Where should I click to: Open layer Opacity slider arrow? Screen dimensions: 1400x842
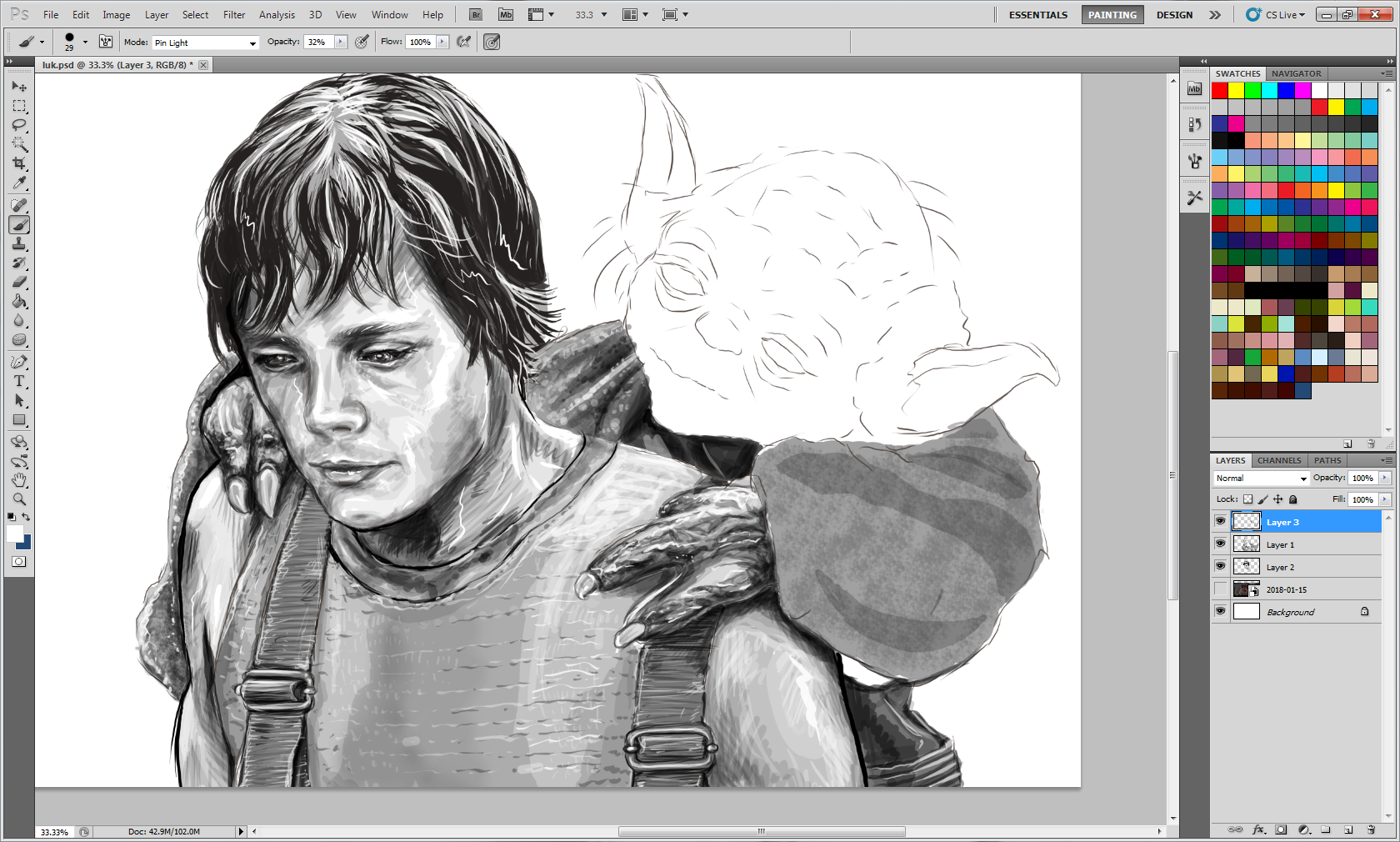(1385, 478)
